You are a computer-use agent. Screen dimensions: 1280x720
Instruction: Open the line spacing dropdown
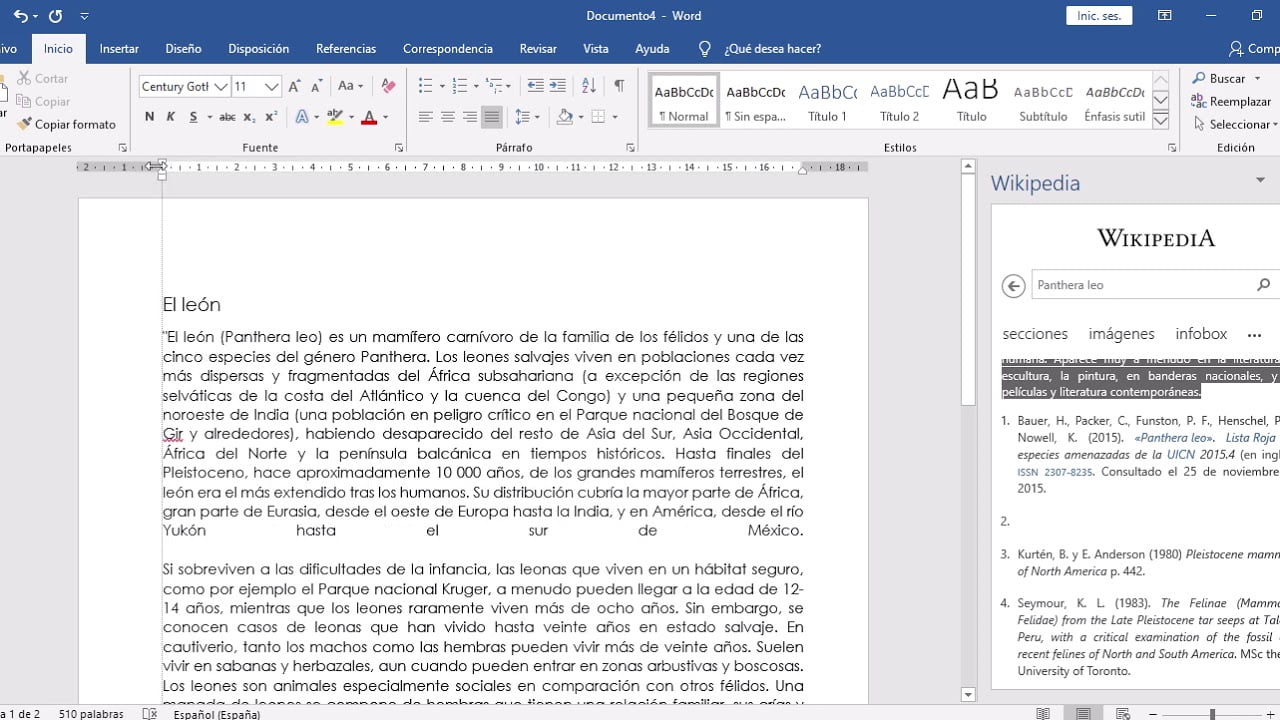pos(529,118)
